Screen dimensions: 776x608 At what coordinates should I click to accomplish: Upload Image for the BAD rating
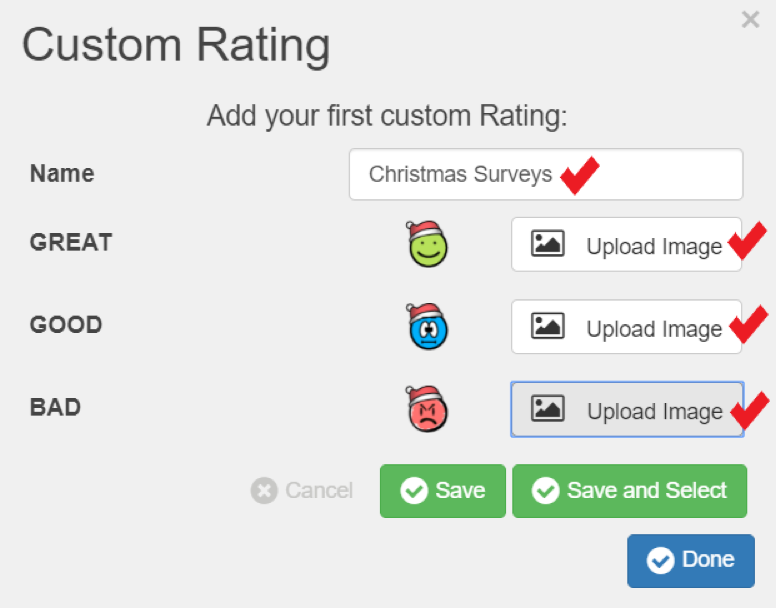pyautogui.click(x=627, y=409)
